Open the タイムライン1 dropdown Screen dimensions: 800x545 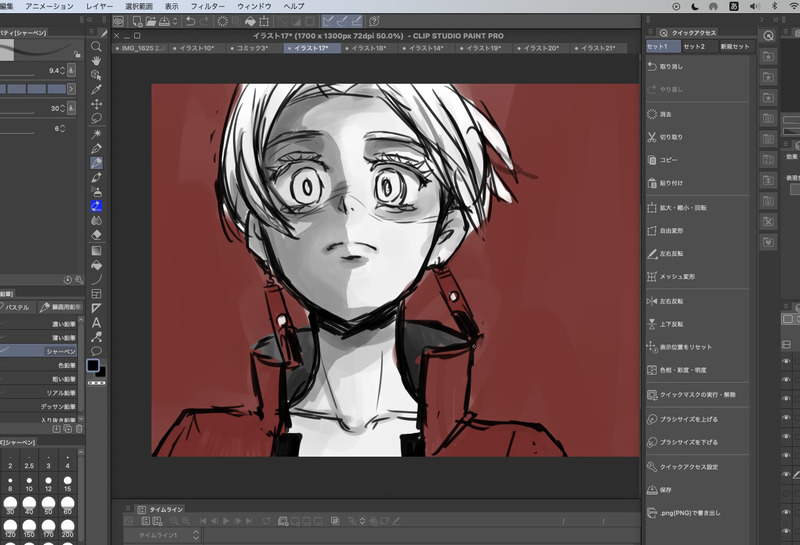pos(196,535)
